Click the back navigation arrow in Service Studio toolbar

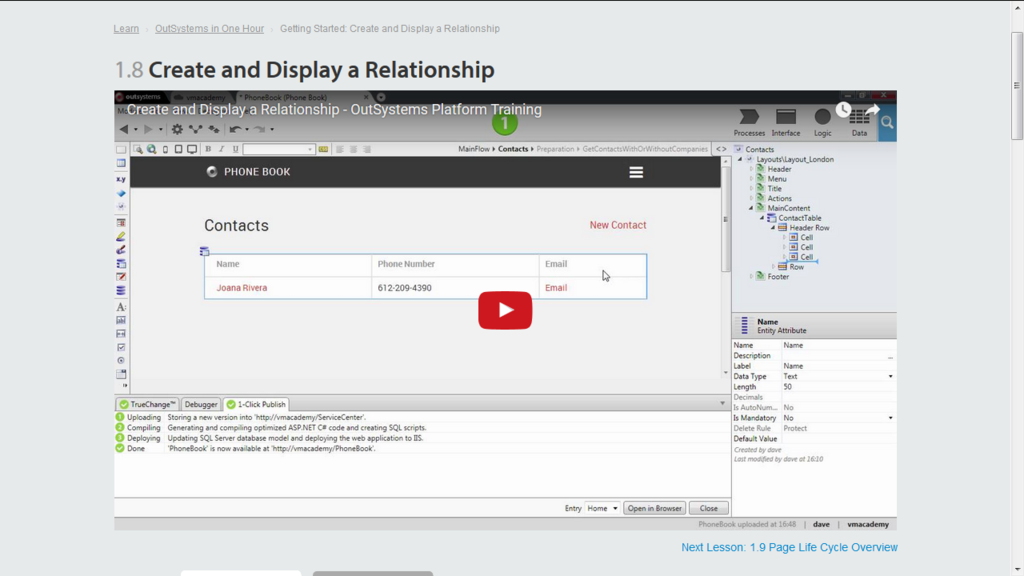tap(123, 129)
